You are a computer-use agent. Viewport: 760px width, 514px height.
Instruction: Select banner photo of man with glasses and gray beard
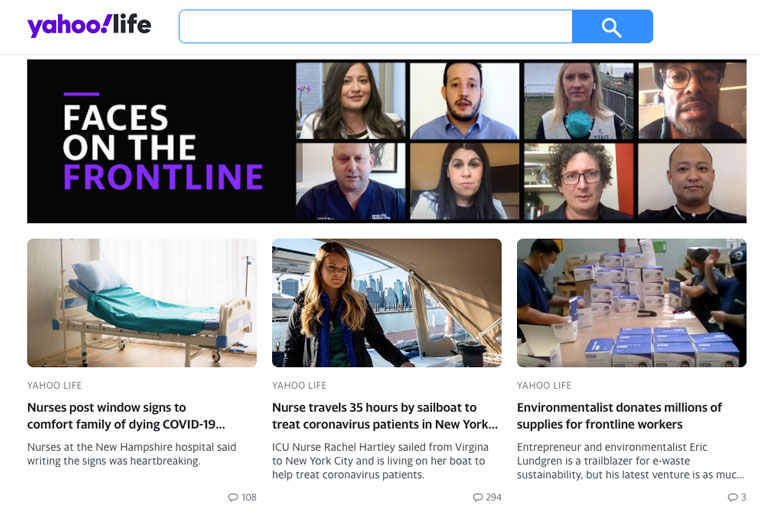[693, 101]
